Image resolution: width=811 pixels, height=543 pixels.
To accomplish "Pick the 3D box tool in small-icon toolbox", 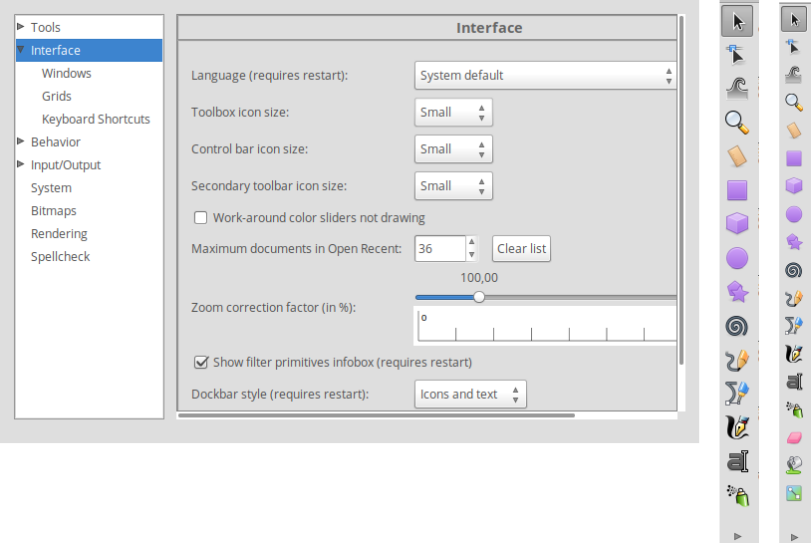I will tap(794, 186).
